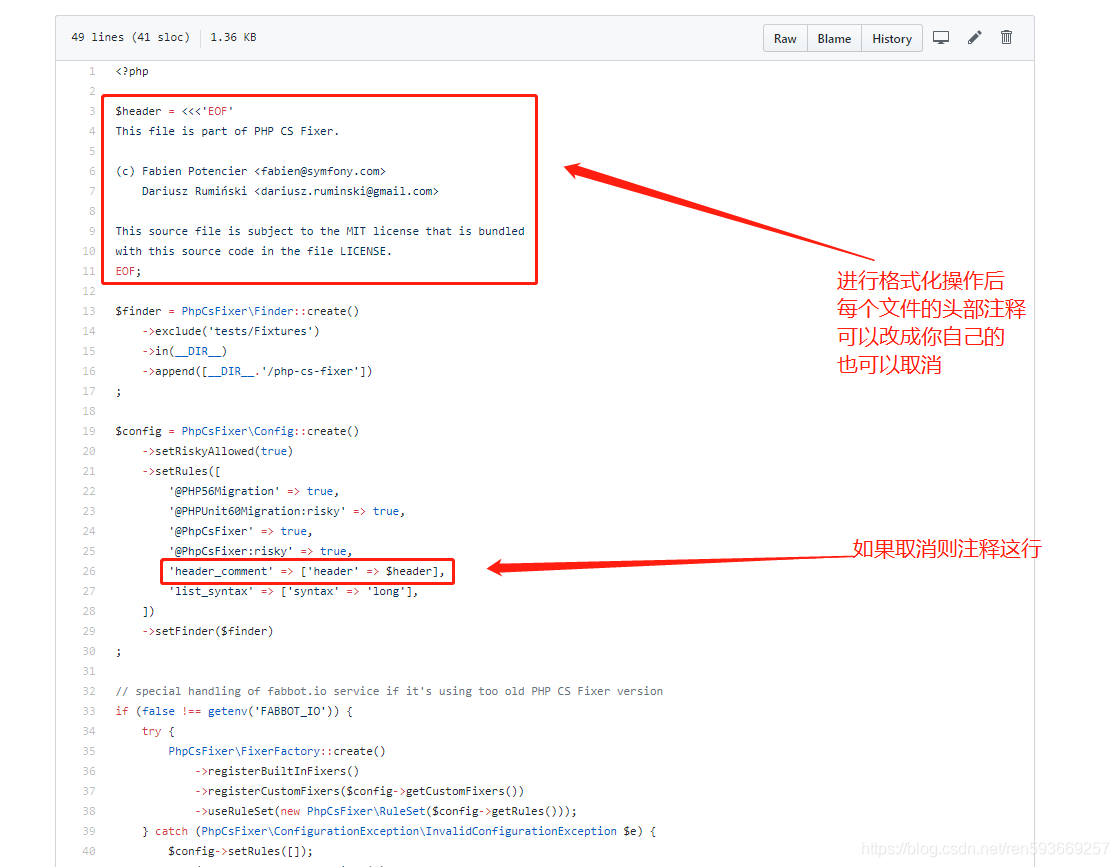
Task: Click 'This source file is subject to the MIT license' line
Action: click(x=320, y=231)
